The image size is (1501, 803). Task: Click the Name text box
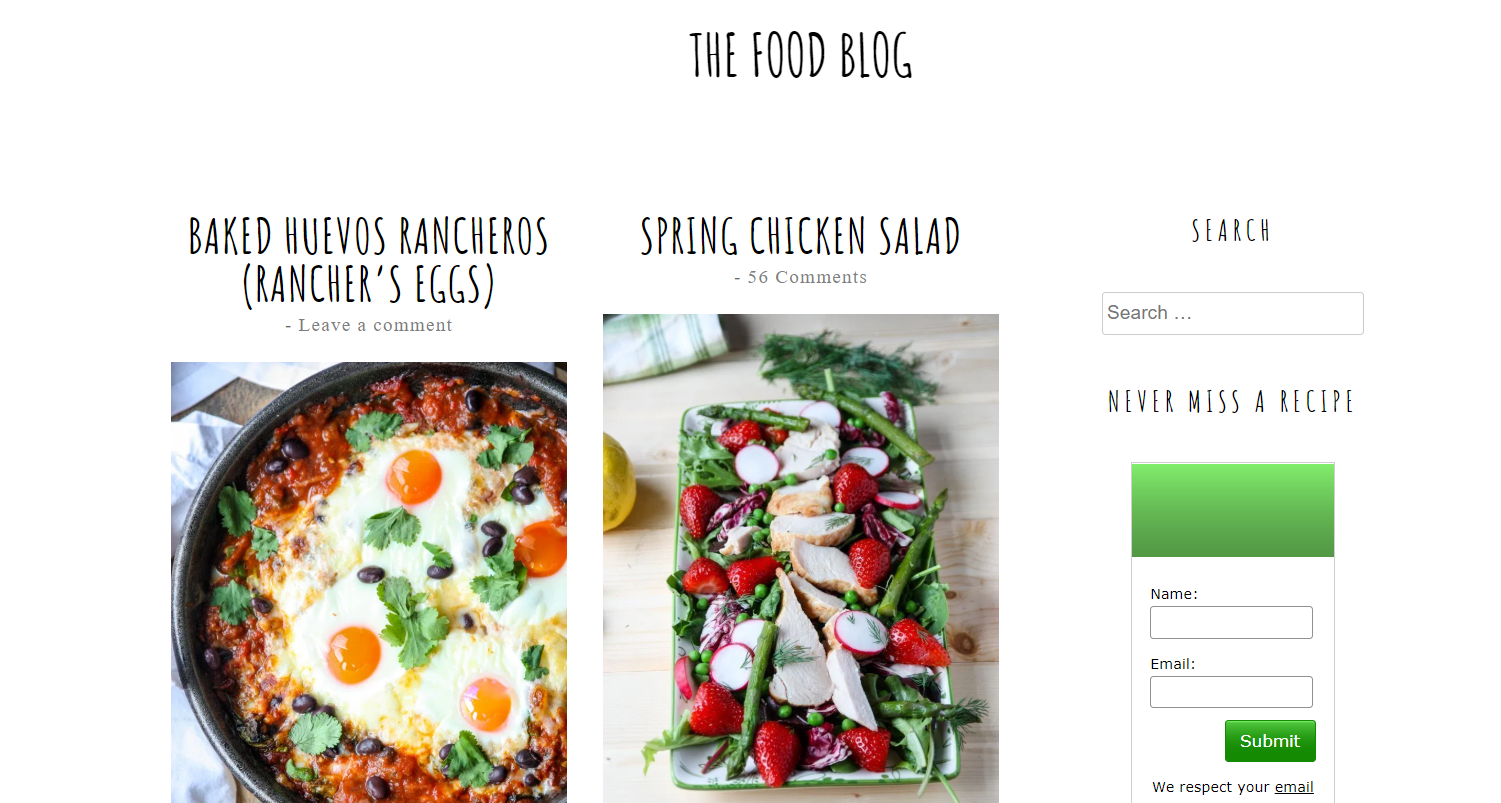point(1231,622)
